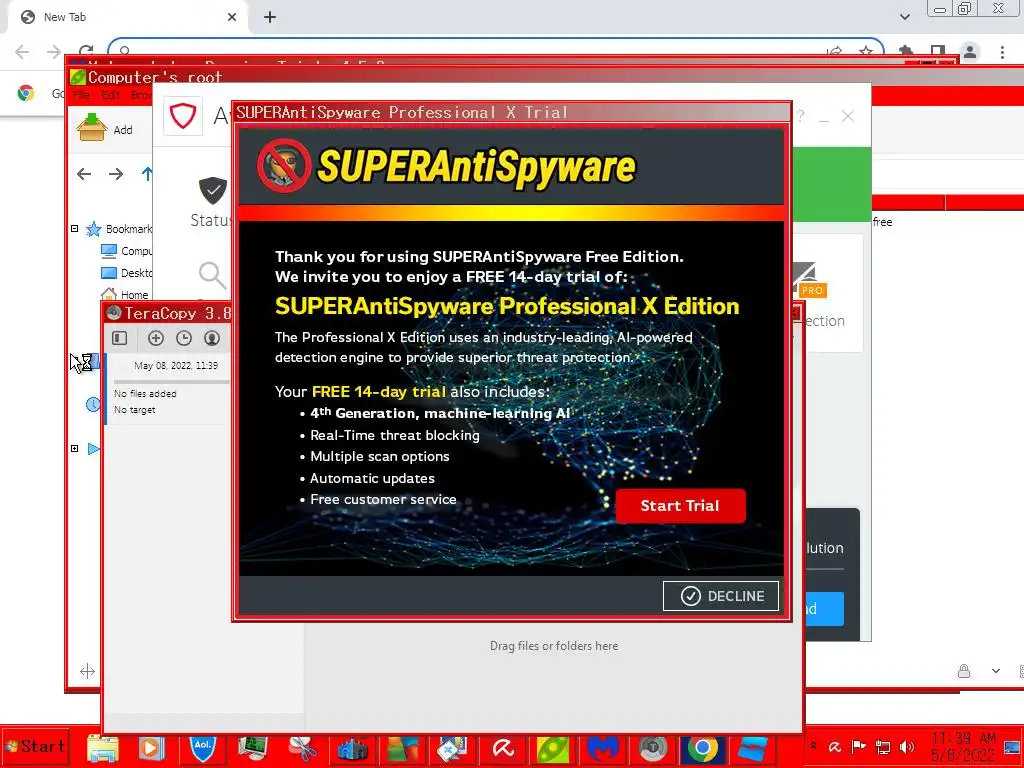This screenshot has width=1024, height=768.
Task: Click the SUPERAntiSpyware no-bug logo
Action: tap(284, 166)
